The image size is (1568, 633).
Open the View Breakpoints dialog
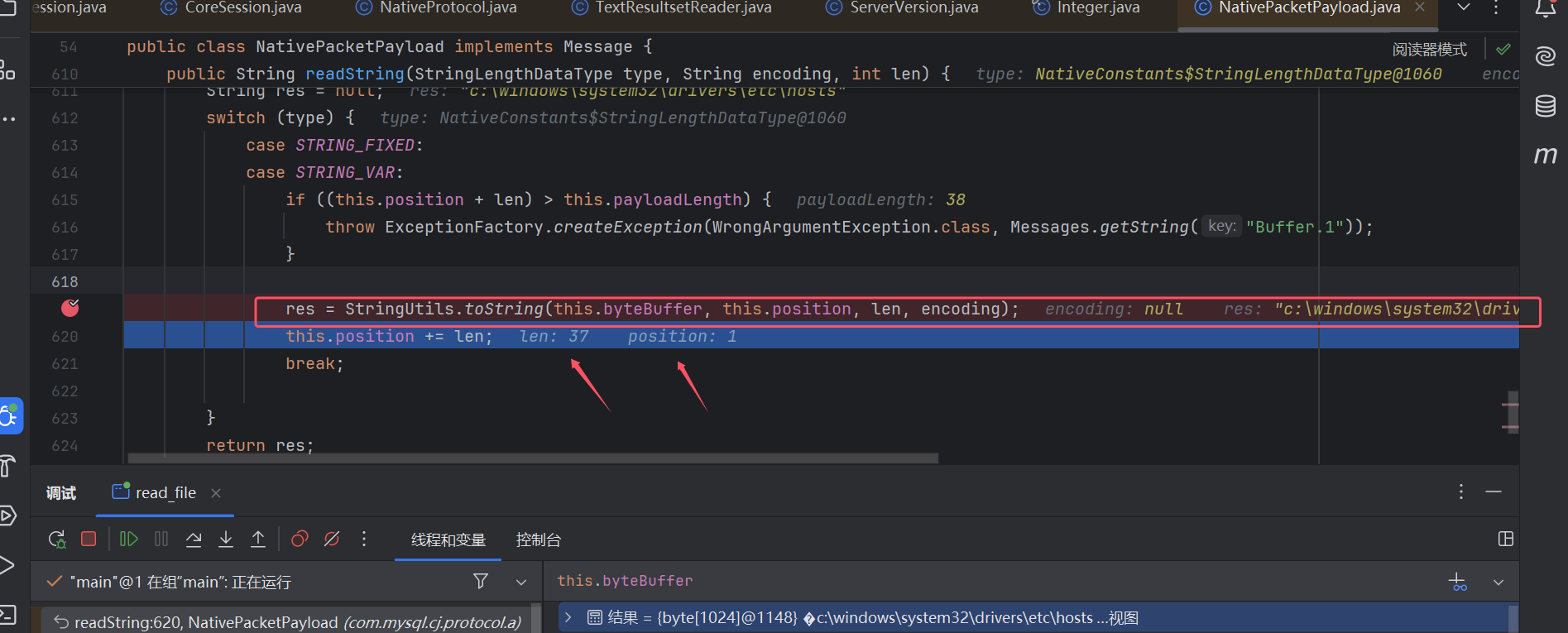pos(300,539)
